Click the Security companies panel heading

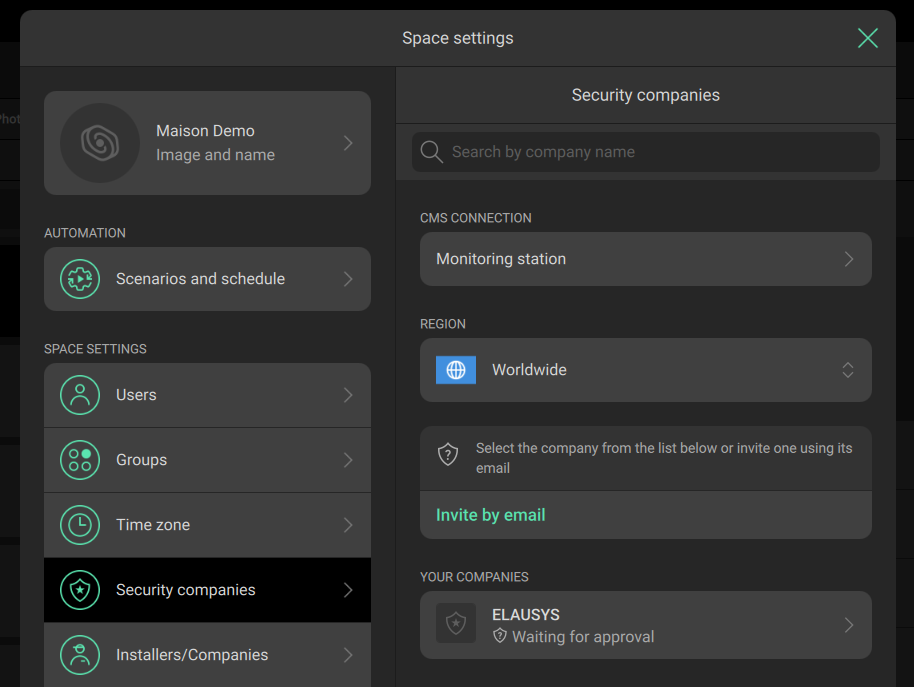click(646, 95)
